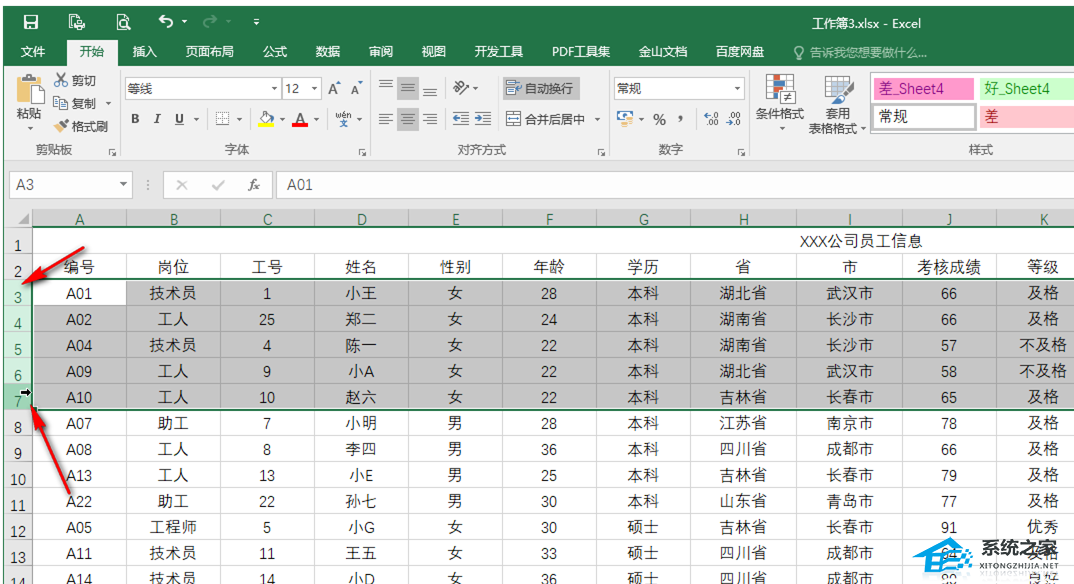Click the clipboard 粘贴 (Paste) icon
This screenshot has width=1074, height=584.
29,90
